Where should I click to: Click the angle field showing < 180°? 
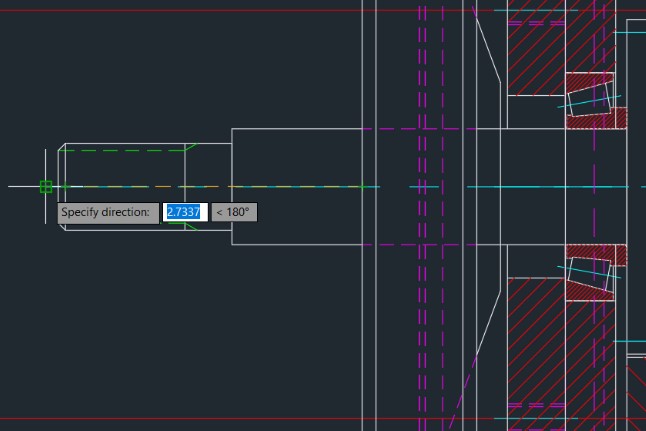(x=234, y=212)
